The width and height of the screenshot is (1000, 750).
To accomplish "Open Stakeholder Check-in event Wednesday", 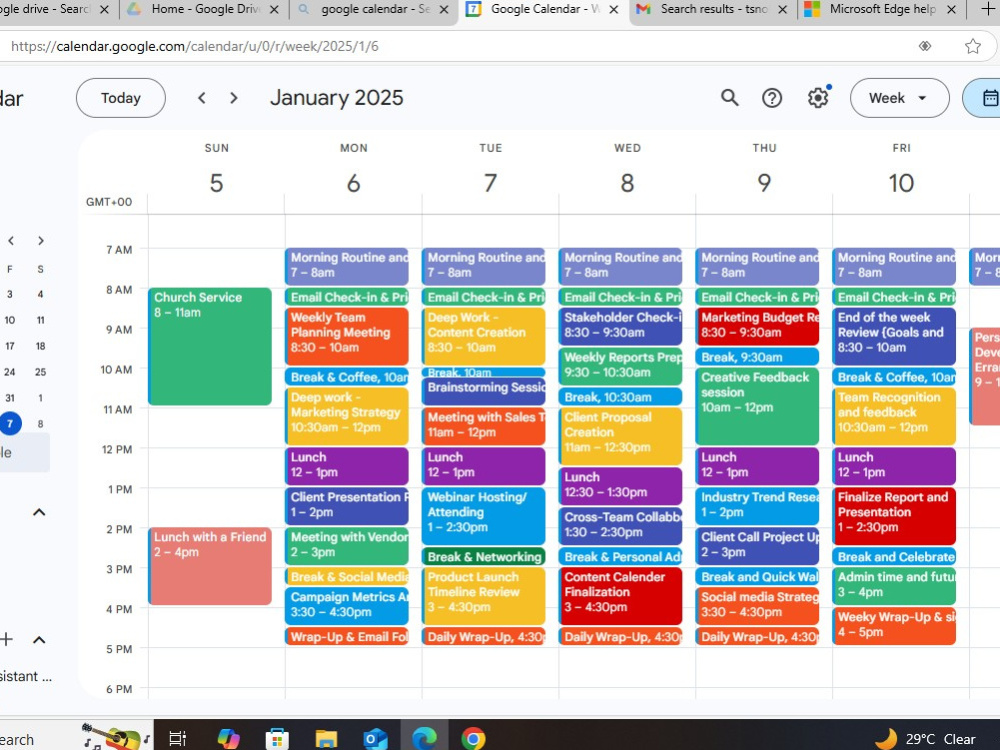I will pyautogui.click(x=620, y=326).
